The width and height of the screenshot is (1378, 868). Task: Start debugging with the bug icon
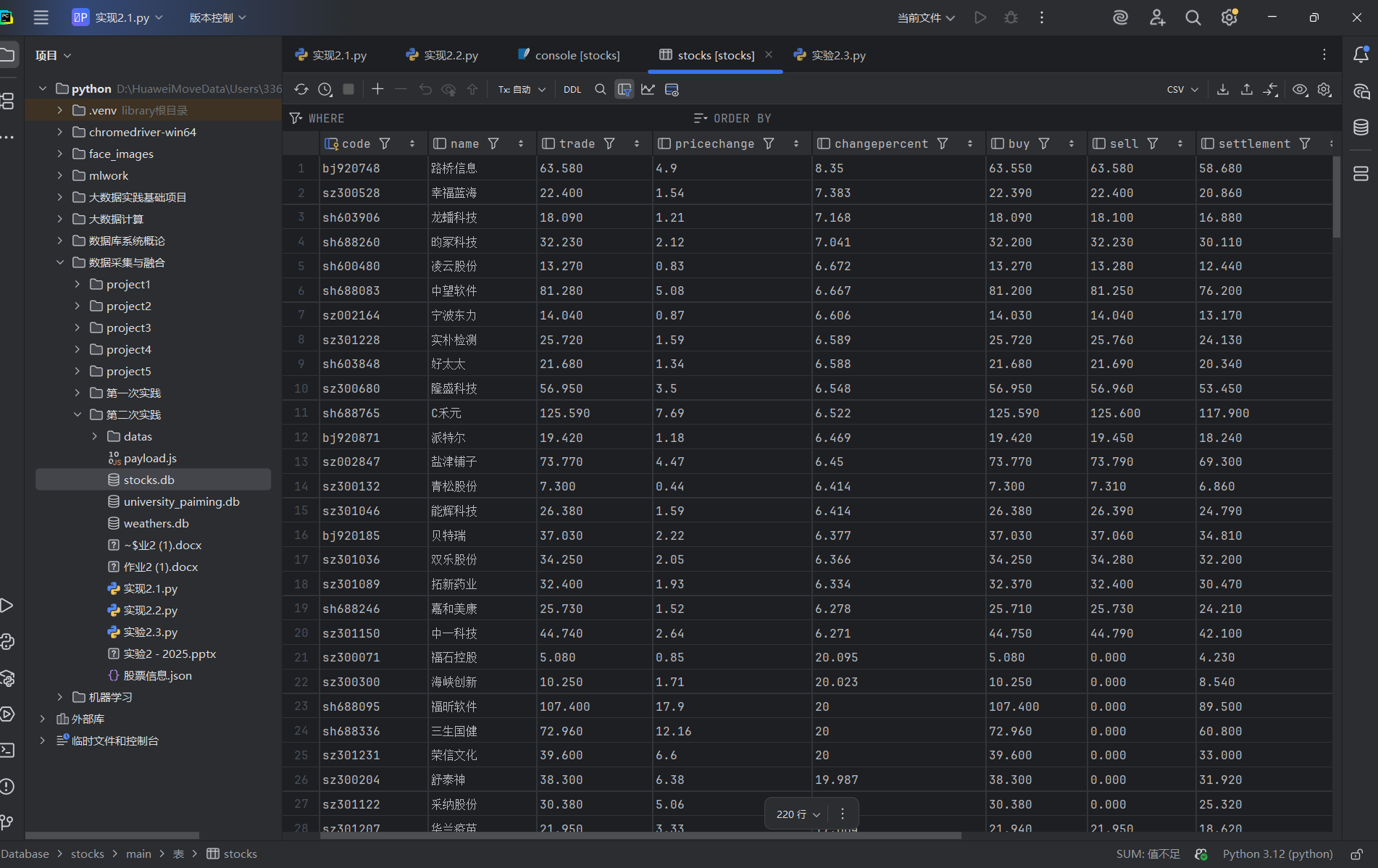click(1011, 17)
